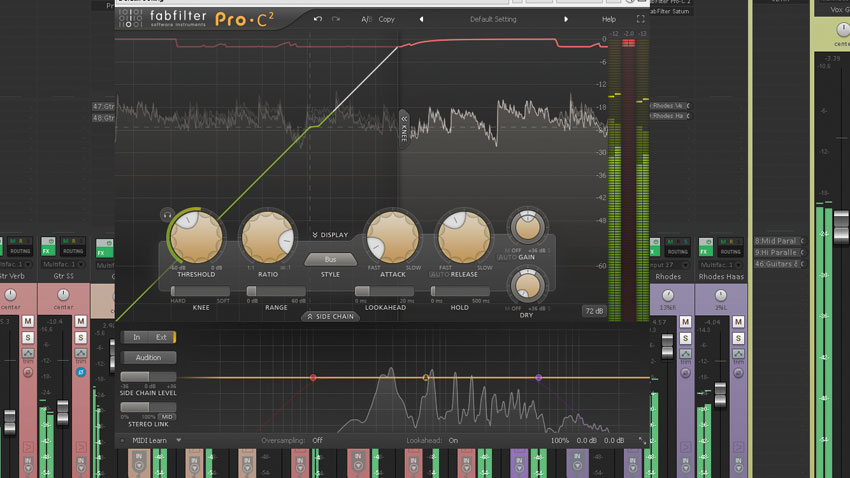Click the Gain knob

click(527, 227)
